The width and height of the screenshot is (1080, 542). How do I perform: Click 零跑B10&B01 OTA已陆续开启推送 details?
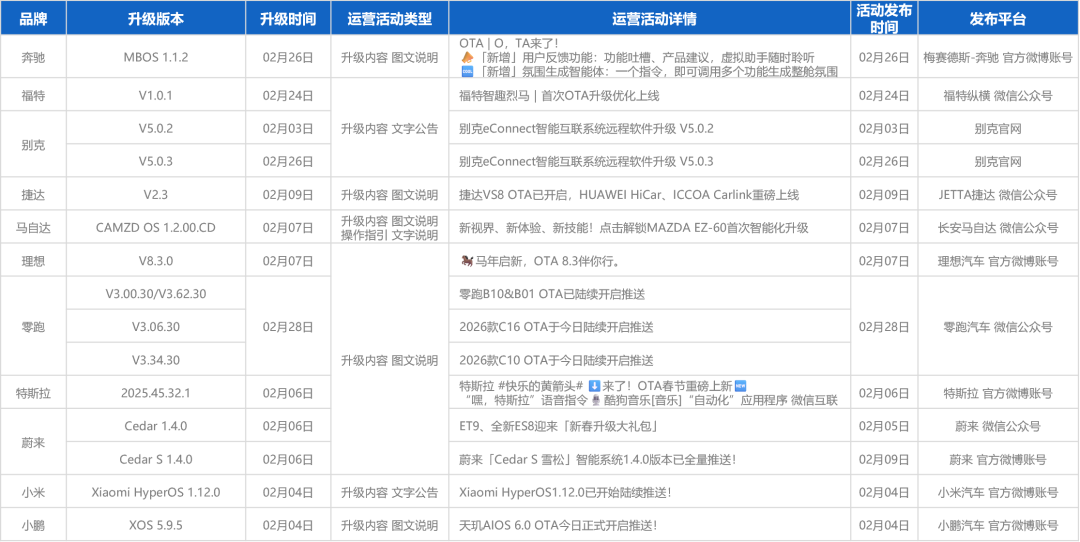pyautogui.click(x=650, y=293)
